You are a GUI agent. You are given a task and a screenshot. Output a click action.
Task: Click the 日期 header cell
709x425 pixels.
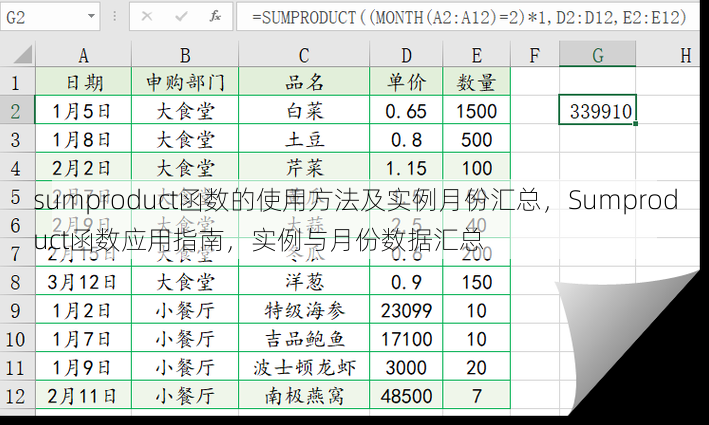pyautogui.click(x=83, y=82)
